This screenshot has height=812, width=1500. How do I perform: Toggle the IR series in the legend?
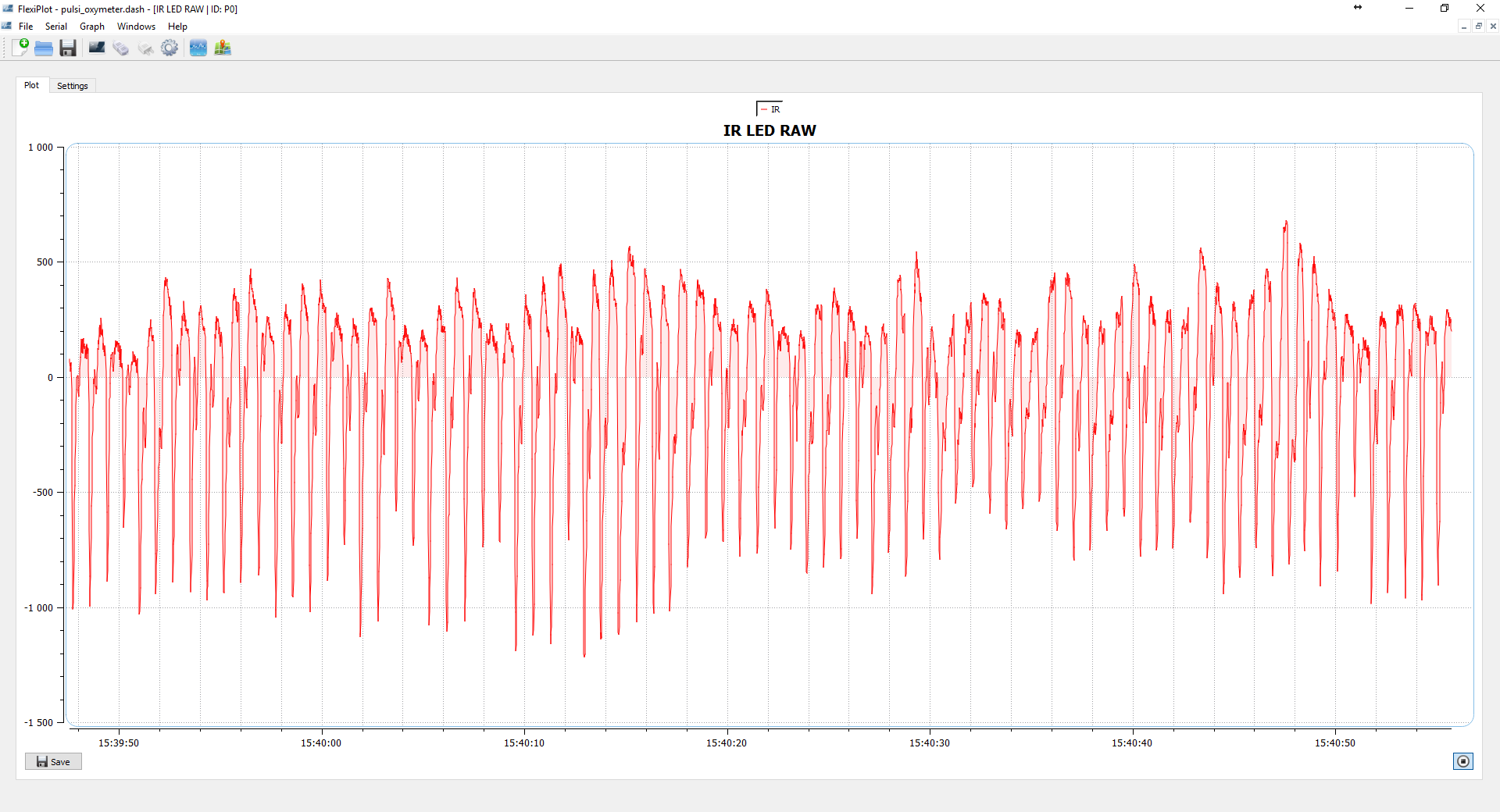(x=770, y=109)
